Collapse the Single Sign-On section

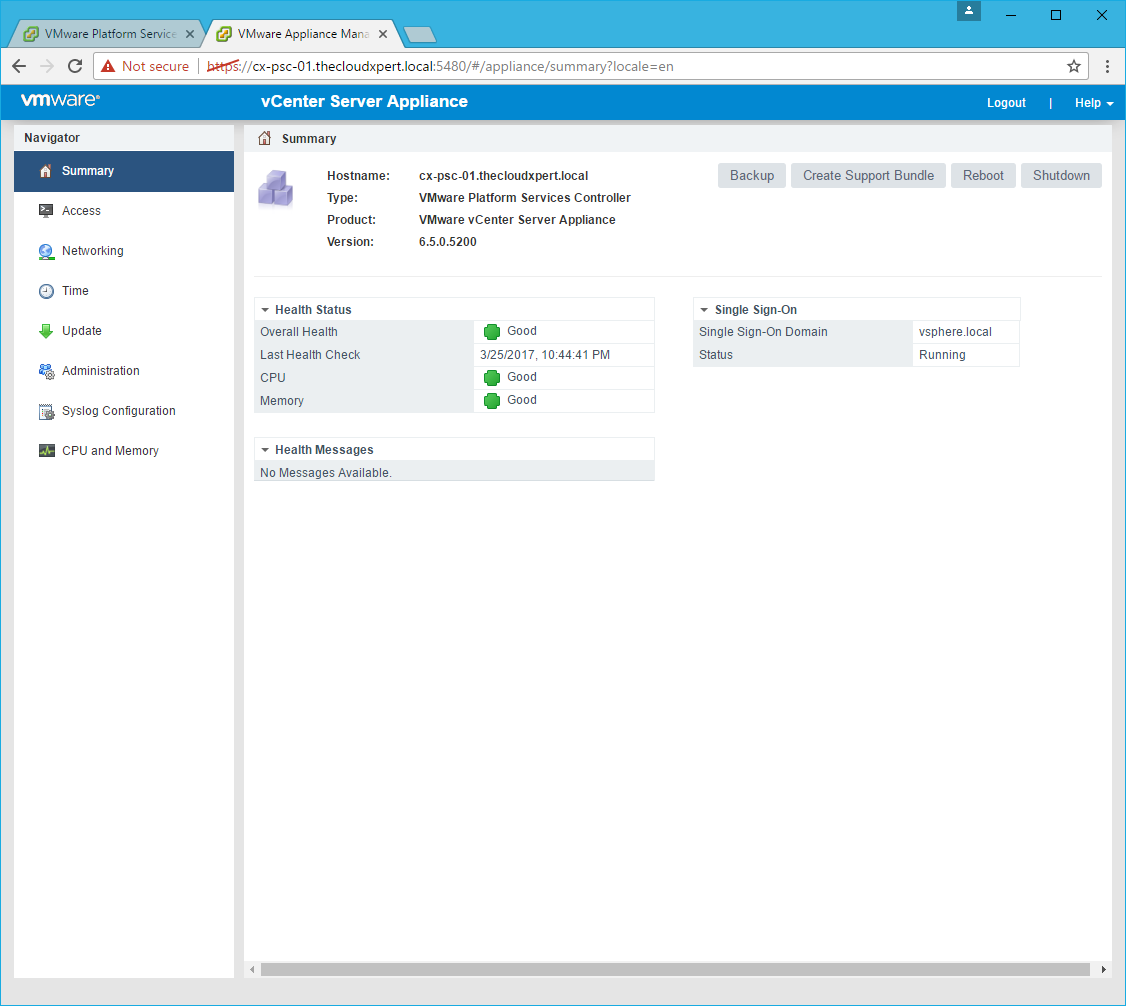click(x=704, y=310)
